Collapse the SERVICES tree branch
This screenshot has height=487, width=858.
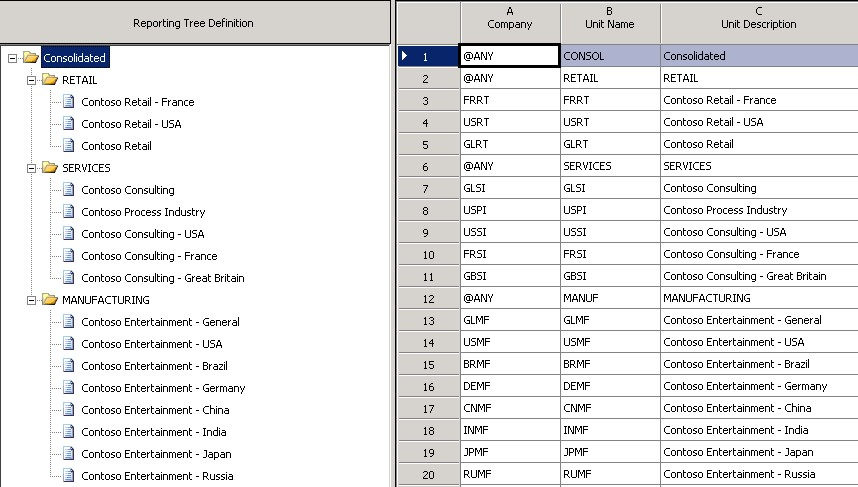(31, 168)
